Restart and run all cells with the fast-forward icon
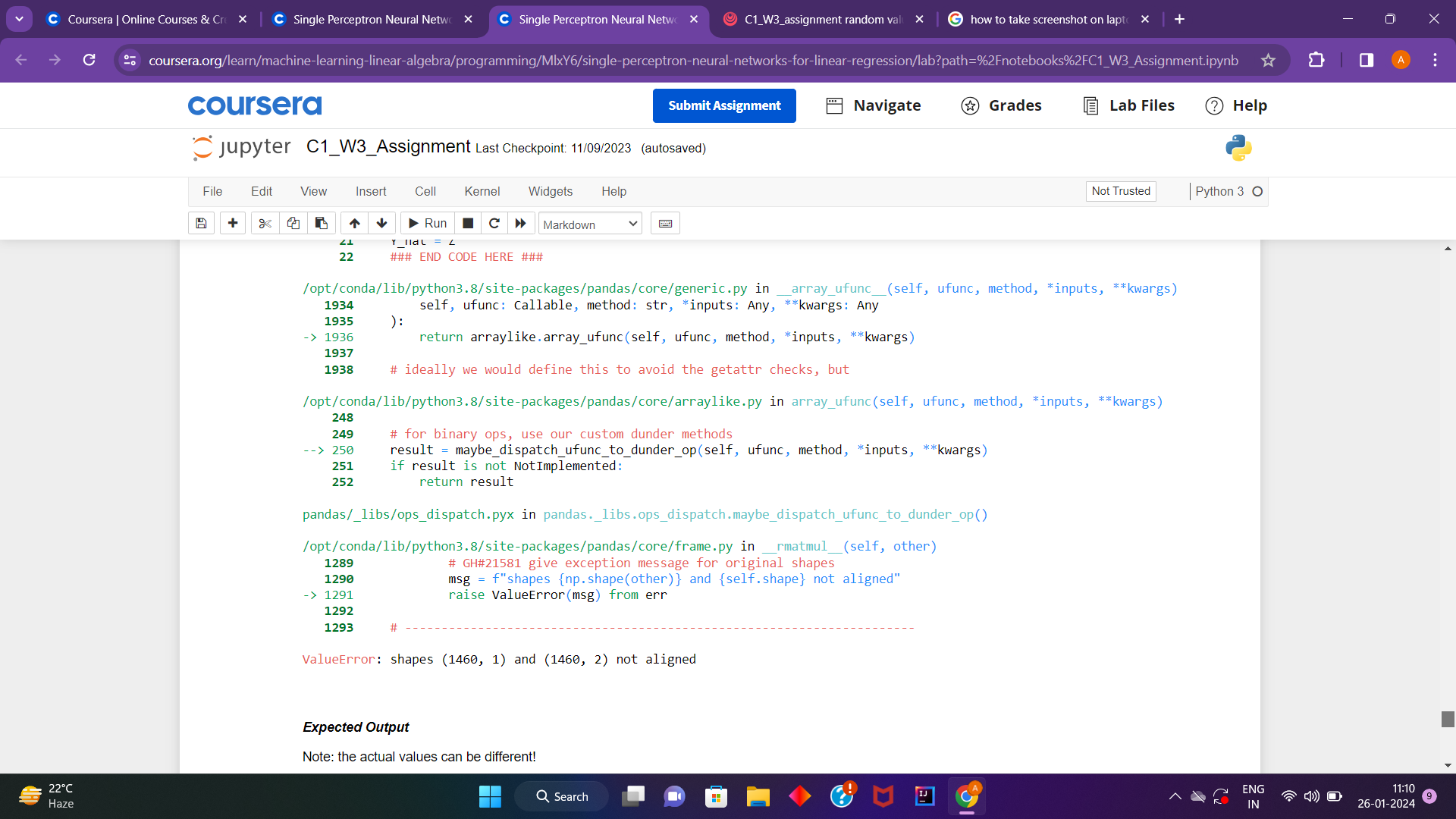Viewport: 1456px width, 819px height. coord(520,223)
